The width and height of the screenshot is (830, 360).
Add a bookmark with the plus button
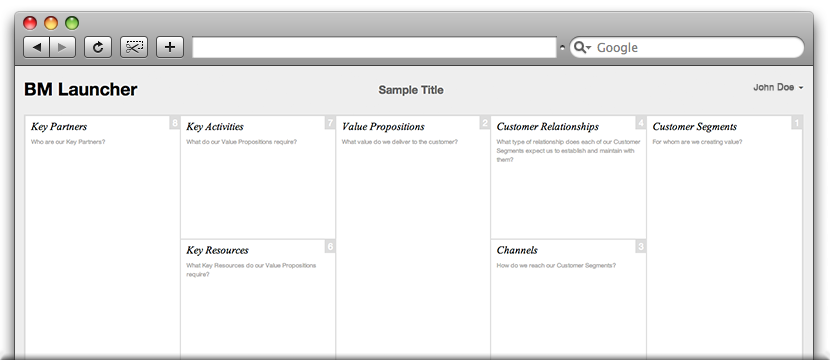pos(169,47)
